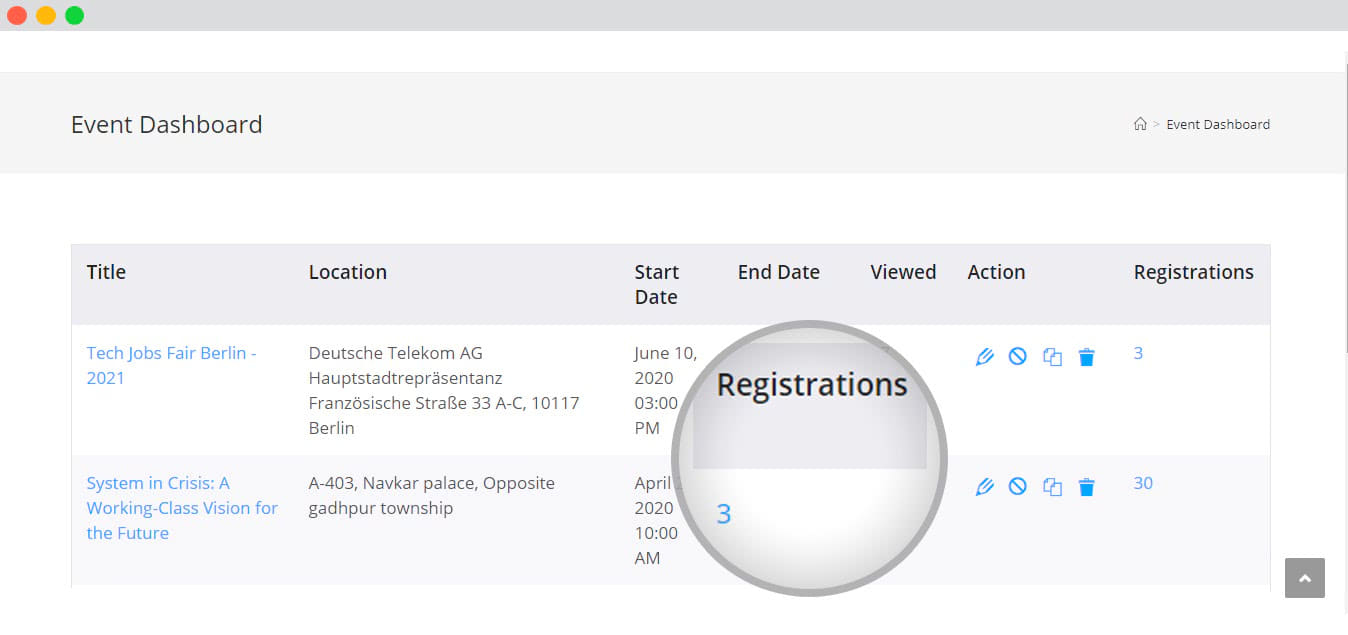Click cancel icon for Tech Jobs Fair Berlin
The height and width of the screenshot is (635, 1348).
pos(1017,356)
